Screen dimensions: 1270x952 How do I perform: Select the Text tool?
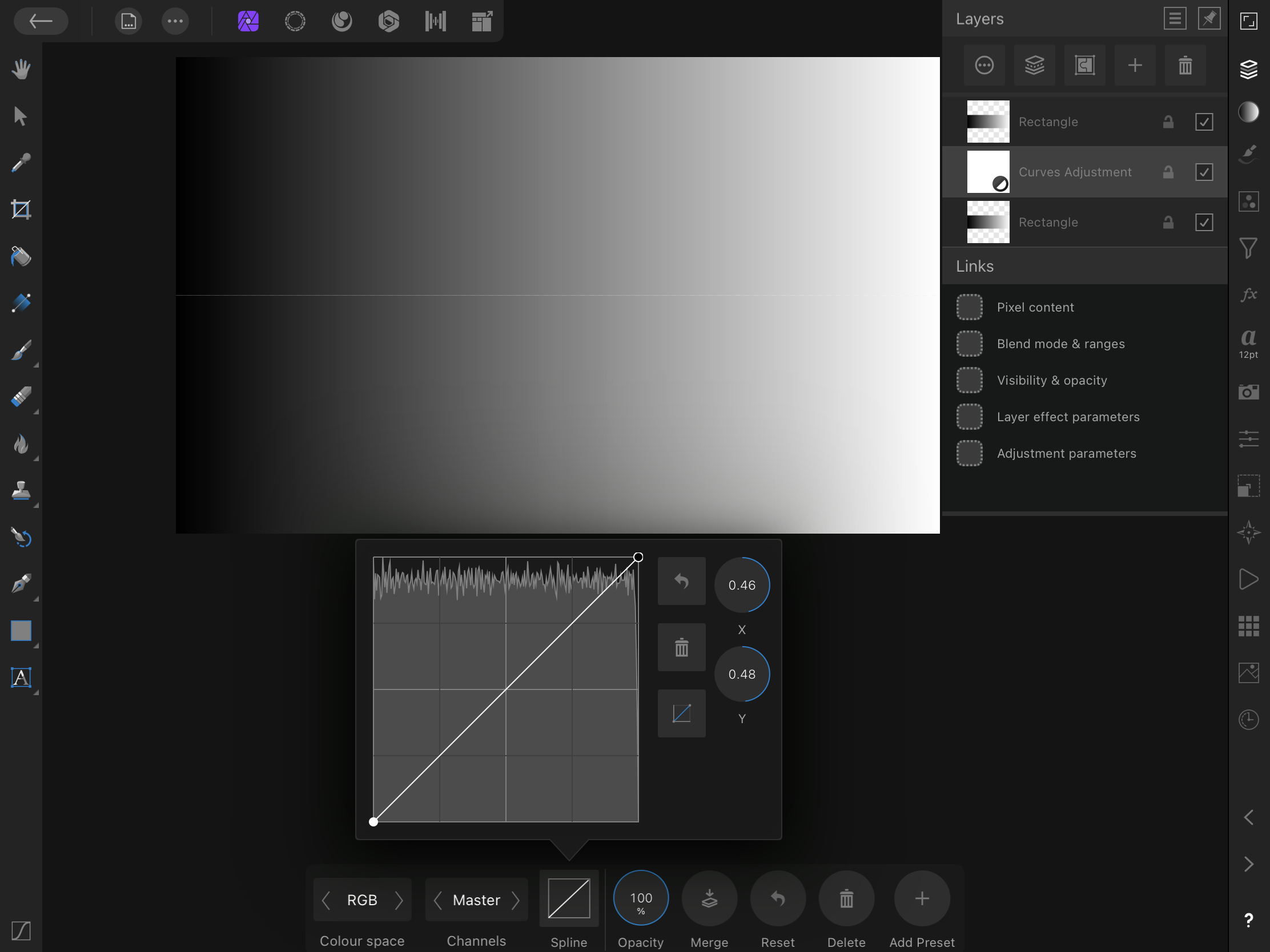point(21,677)
